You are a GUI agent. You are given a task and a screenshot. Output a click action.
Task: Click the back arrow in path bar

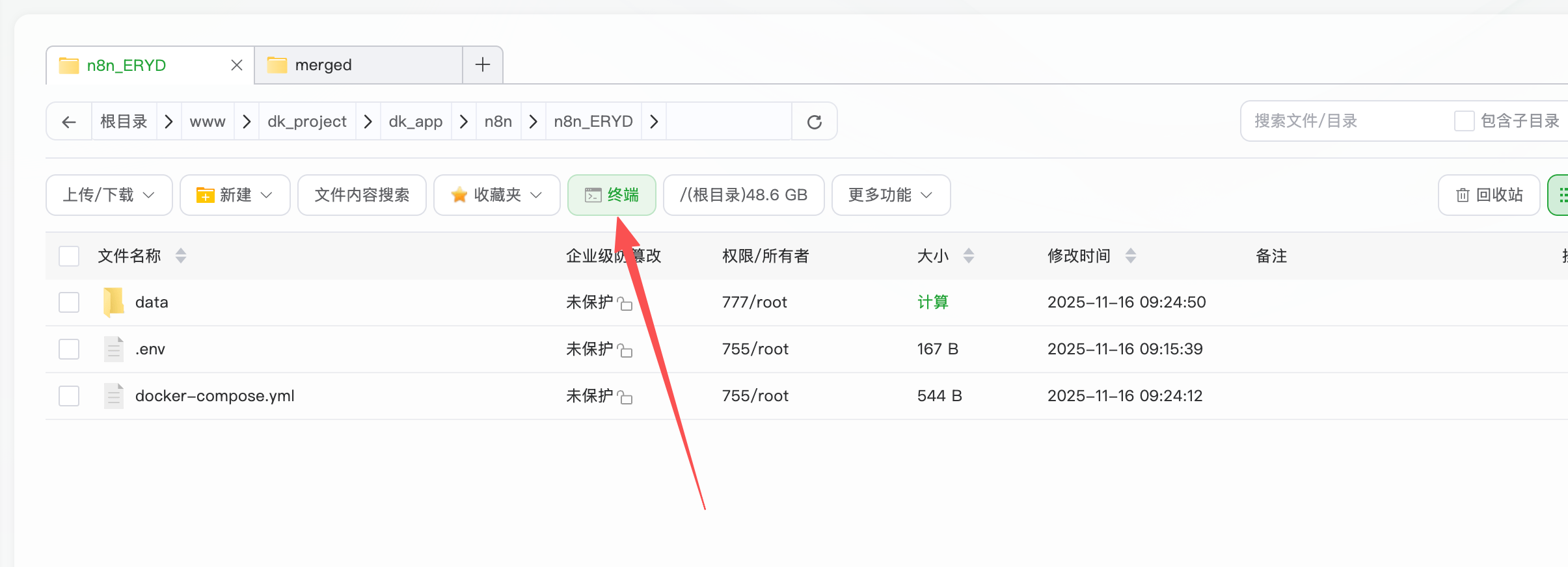coord(69,122)
